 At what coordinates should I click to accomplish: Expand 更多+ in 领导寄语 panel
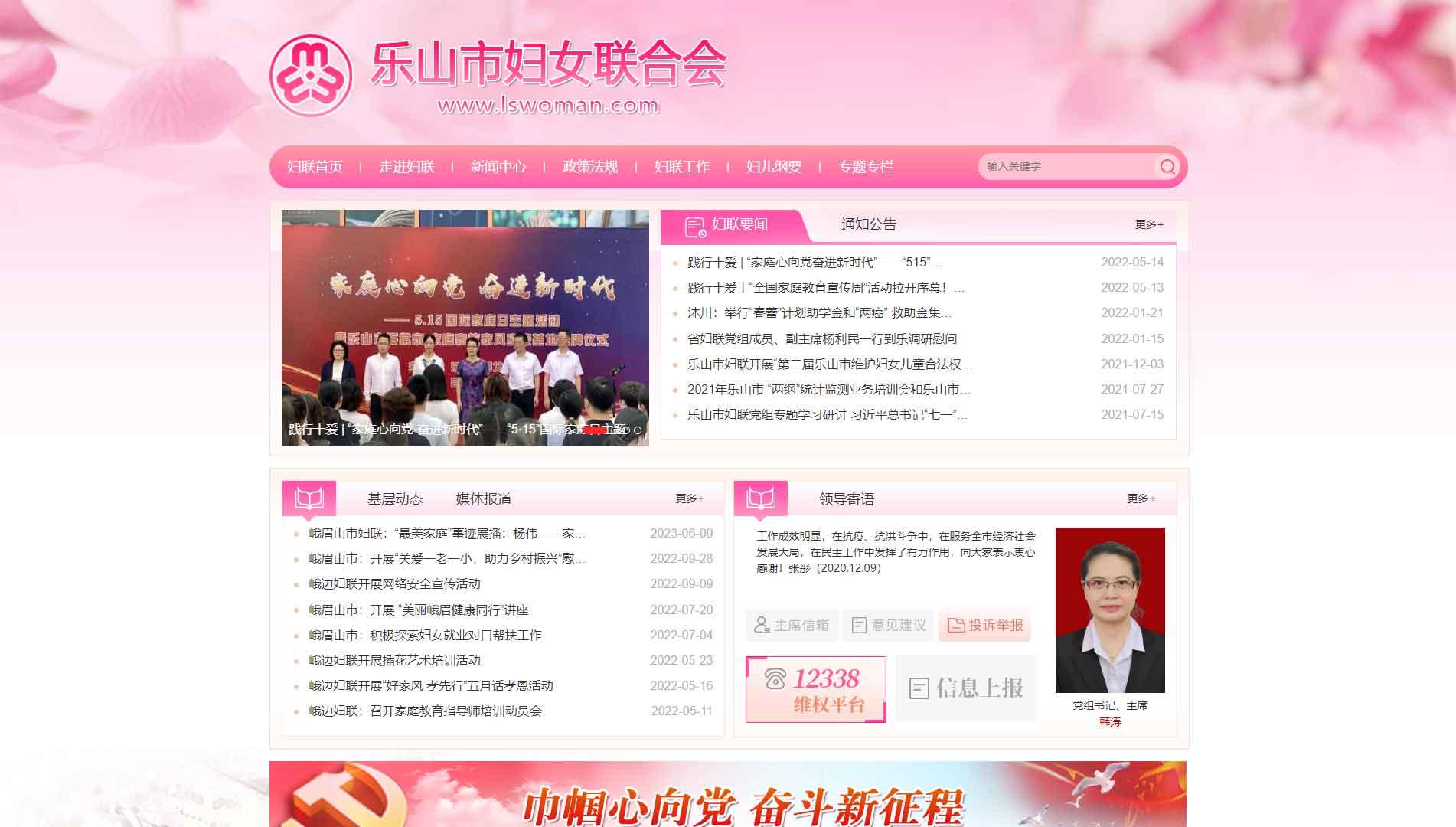[x=1141, y=498]
